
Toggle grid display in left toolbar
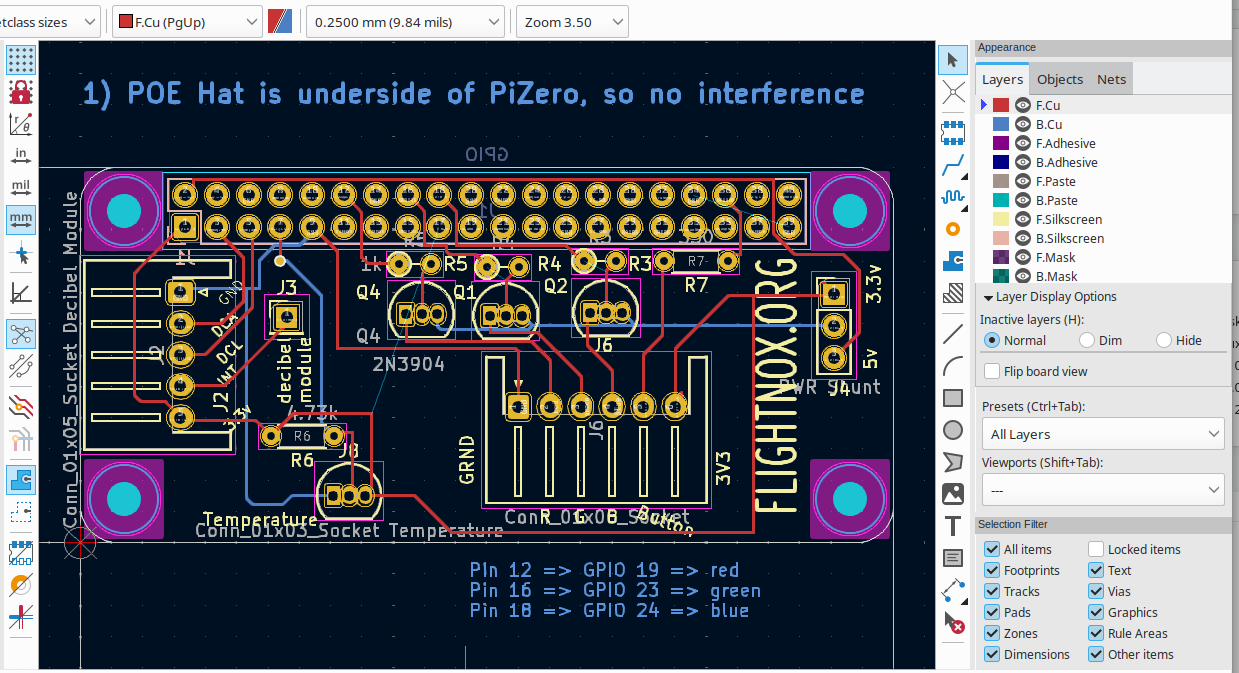tap(20, 60)
